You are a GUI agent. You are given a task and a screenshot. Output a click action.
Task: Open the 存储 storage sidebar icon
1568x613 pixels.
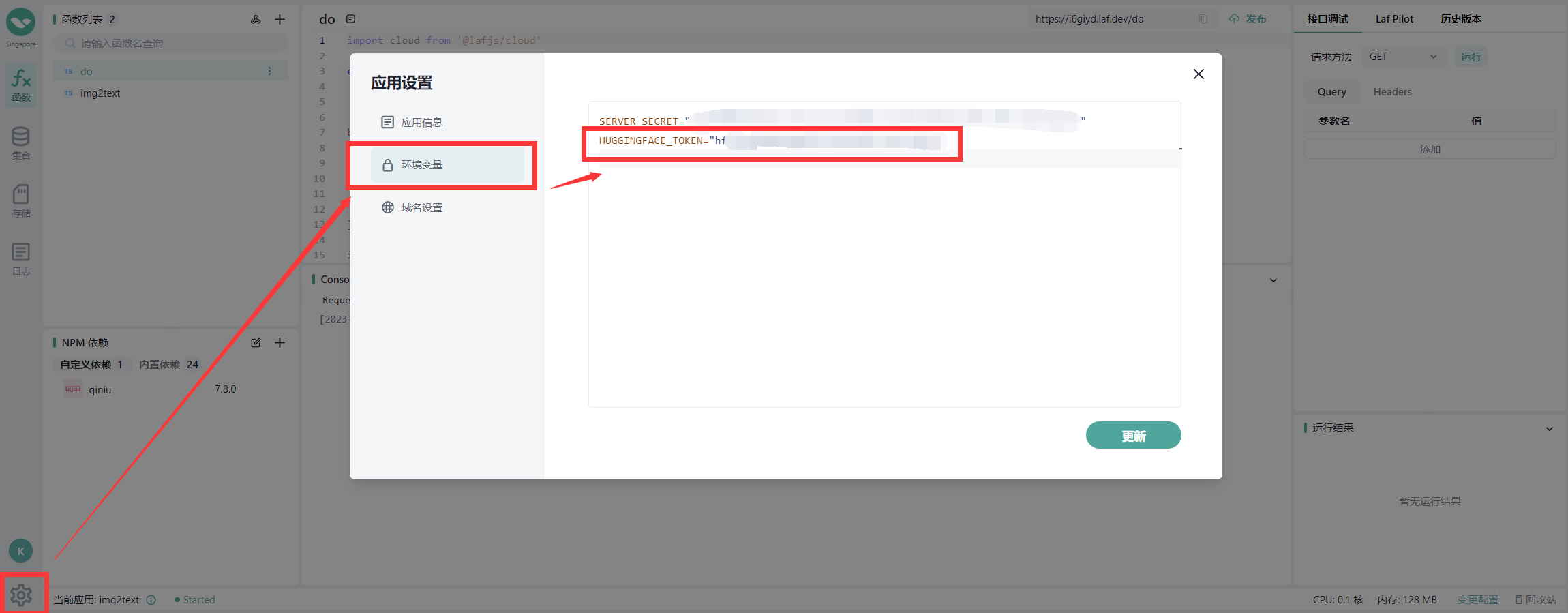point(21,200)
